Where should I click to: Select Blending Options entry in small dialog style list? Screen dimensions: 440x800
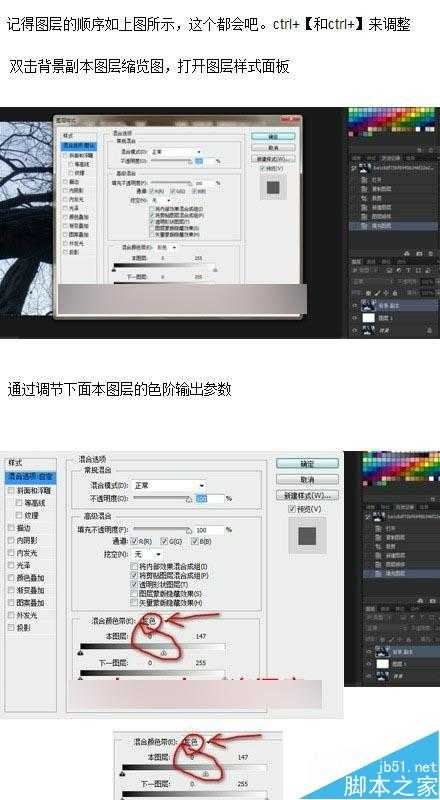pyautogui.click(x=80, y=146)
